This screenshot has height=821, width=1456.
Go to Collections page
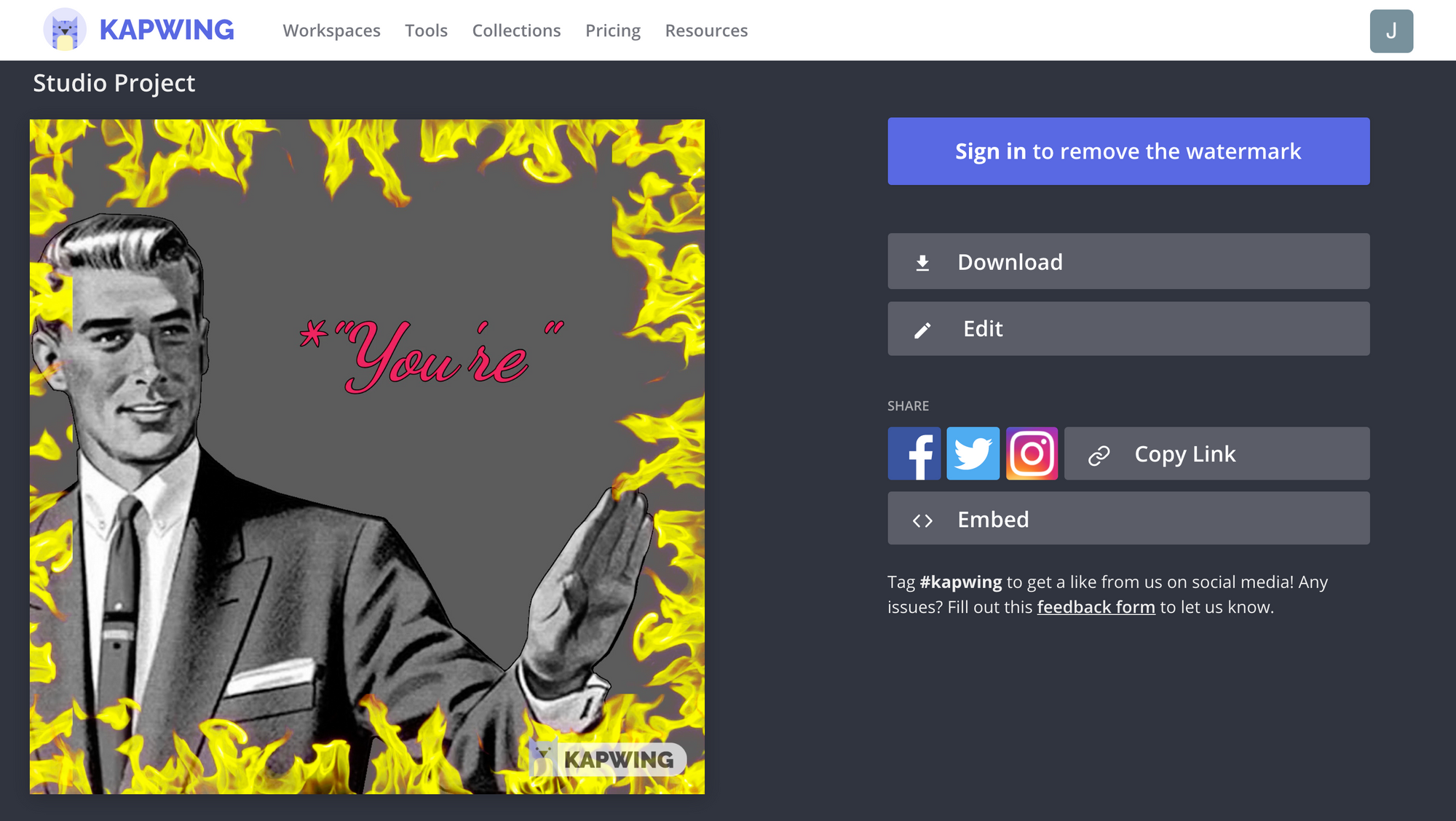[x=516, y=31]
